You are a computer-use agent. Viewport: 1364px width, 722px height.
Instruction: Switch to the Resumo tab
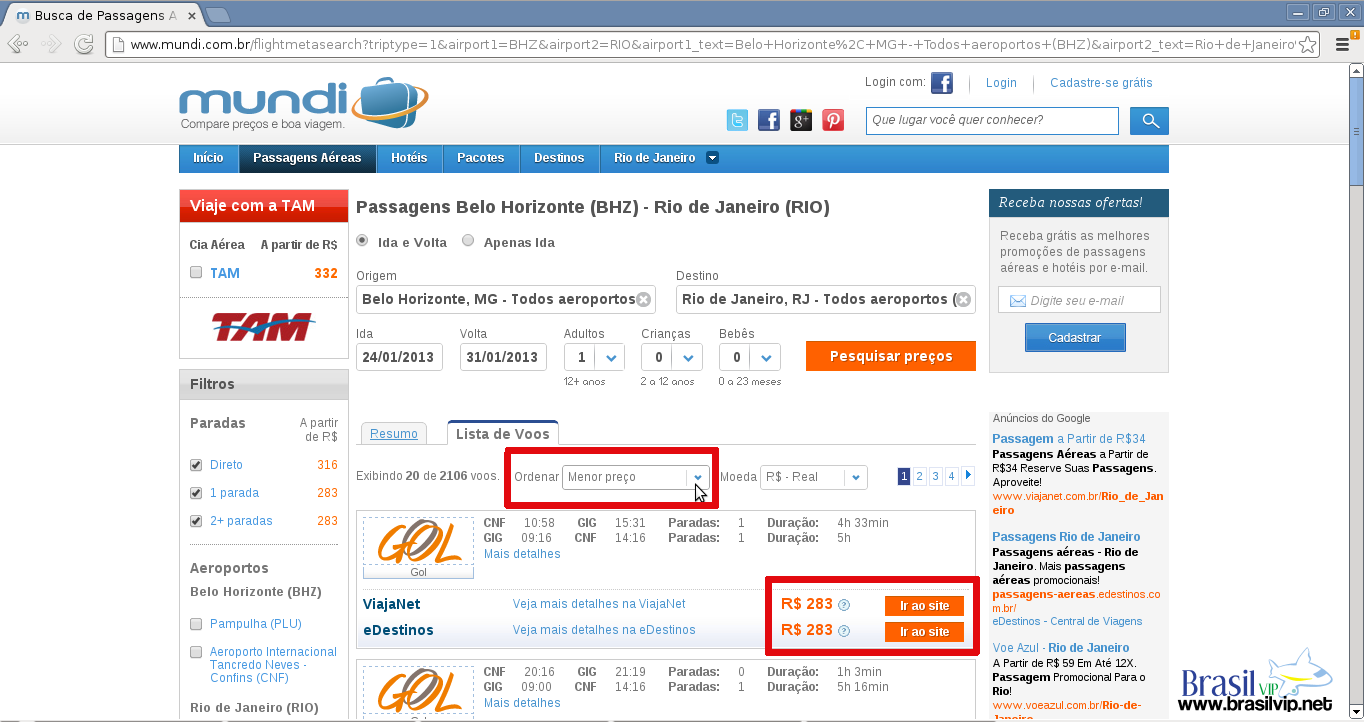(394, 434)
